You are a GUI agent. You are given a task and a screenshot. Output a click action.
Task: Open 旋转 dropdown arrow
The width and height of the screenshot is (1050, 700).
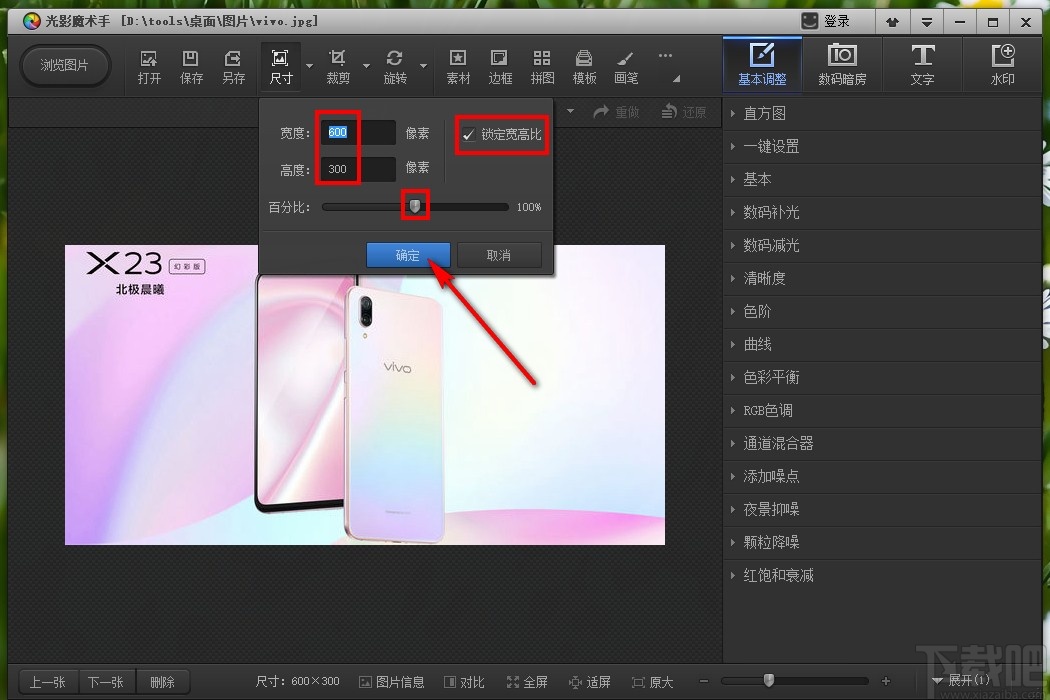pyautogui.click(x=423, y=66)
